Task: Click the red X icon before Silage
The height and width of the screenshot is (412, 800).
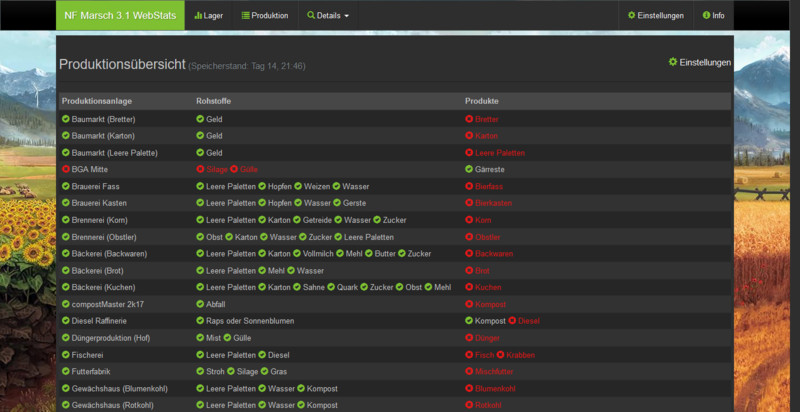Action: click(x=200, y=169)
